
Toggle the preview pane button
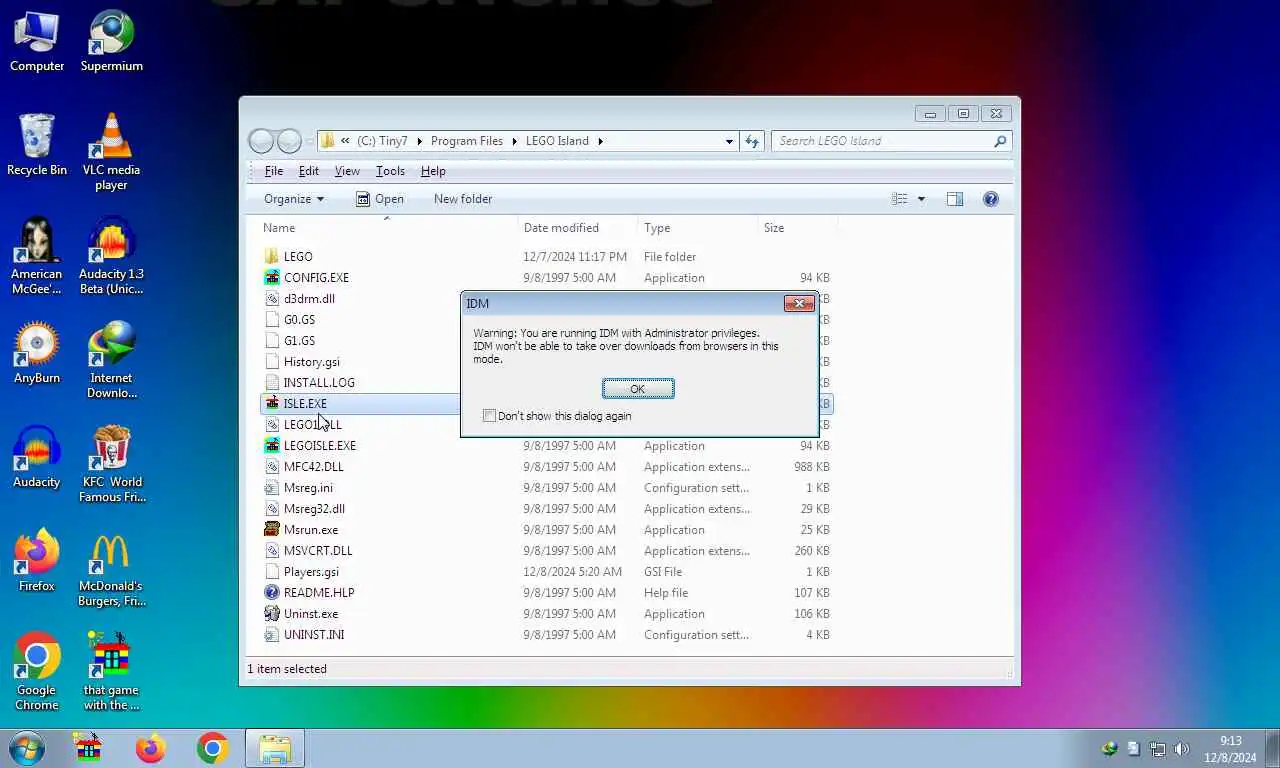point(955,199)
